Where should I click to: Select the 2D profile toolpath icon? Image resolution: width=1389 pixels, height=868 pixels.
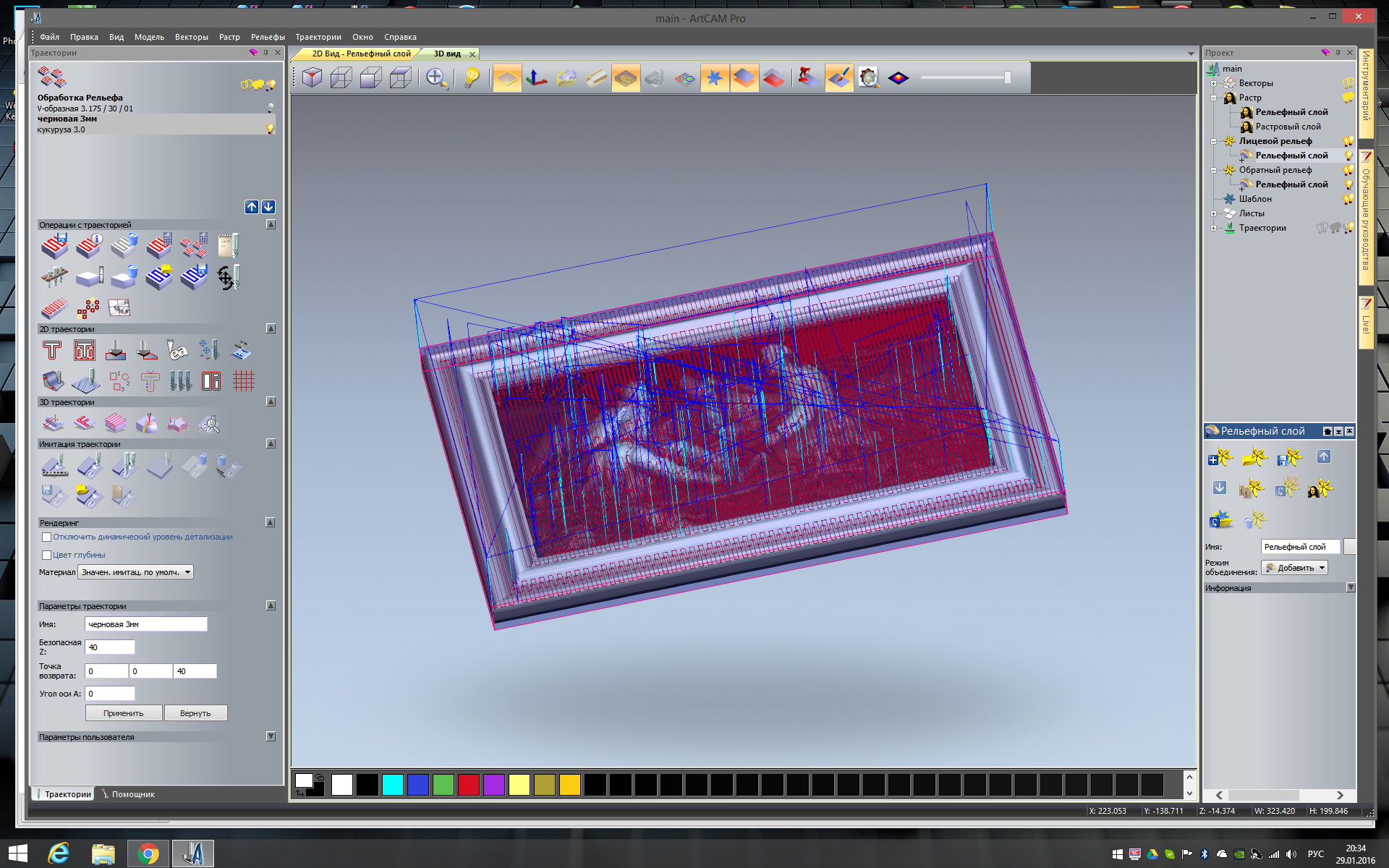click(x=52, y=352)
